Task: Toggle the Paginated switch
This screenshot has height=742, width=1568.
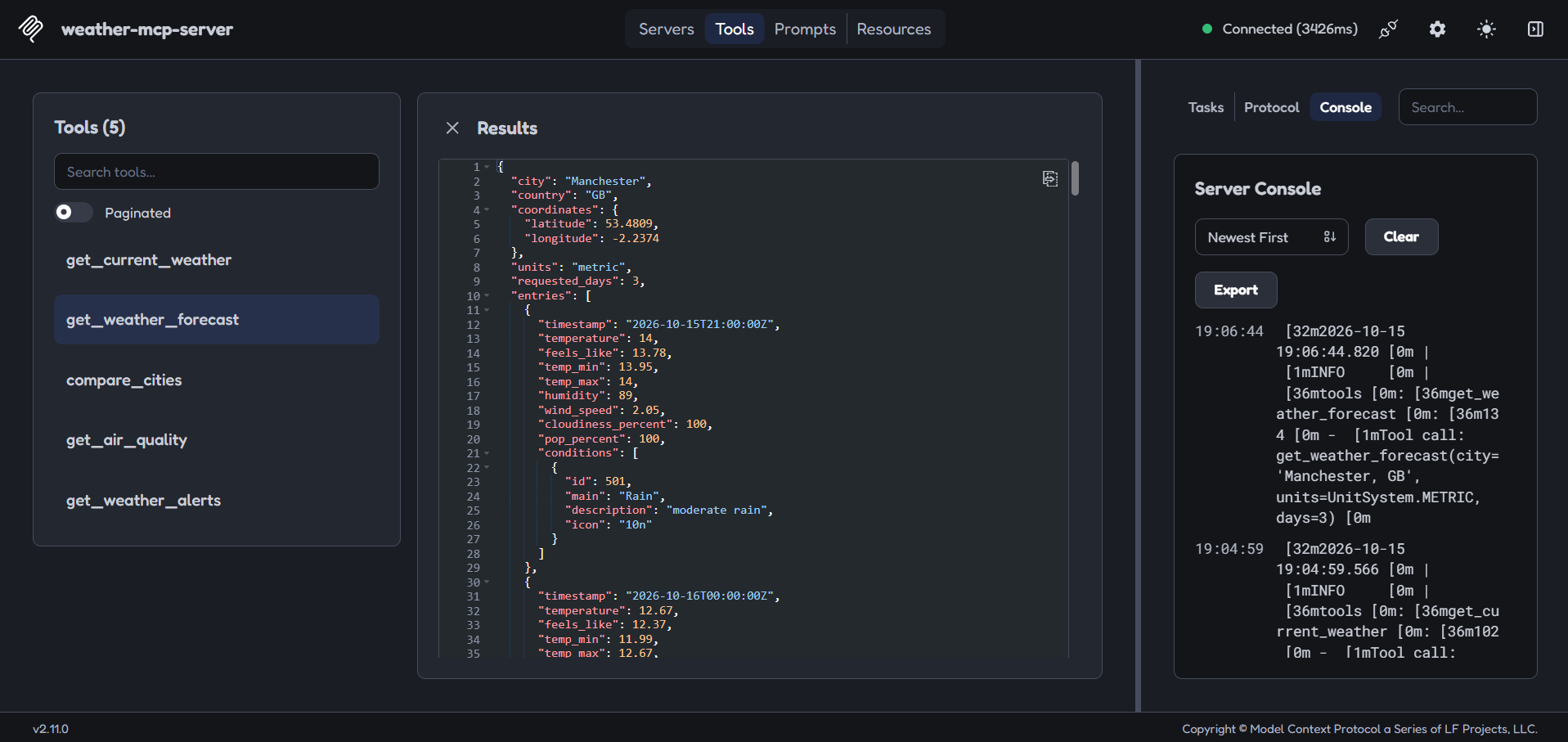Action: point(74,212)
